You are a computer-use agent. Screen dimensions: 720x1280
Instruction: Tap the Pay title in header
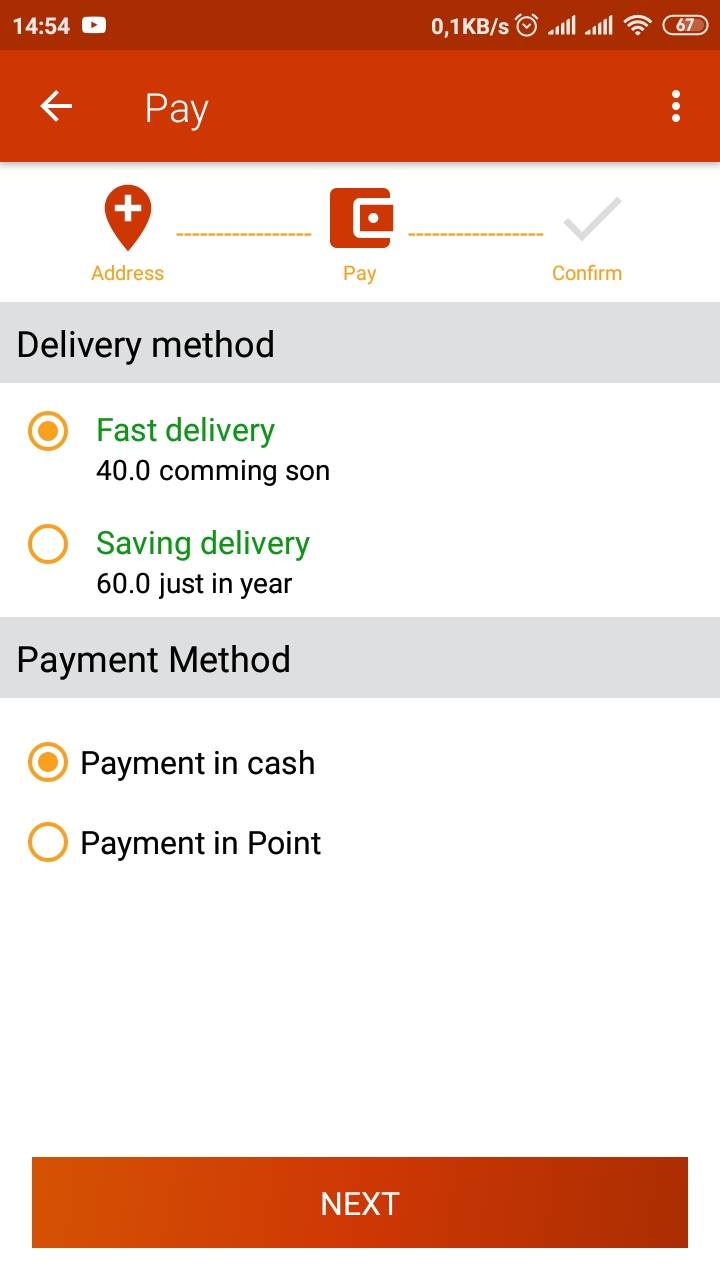176,108
